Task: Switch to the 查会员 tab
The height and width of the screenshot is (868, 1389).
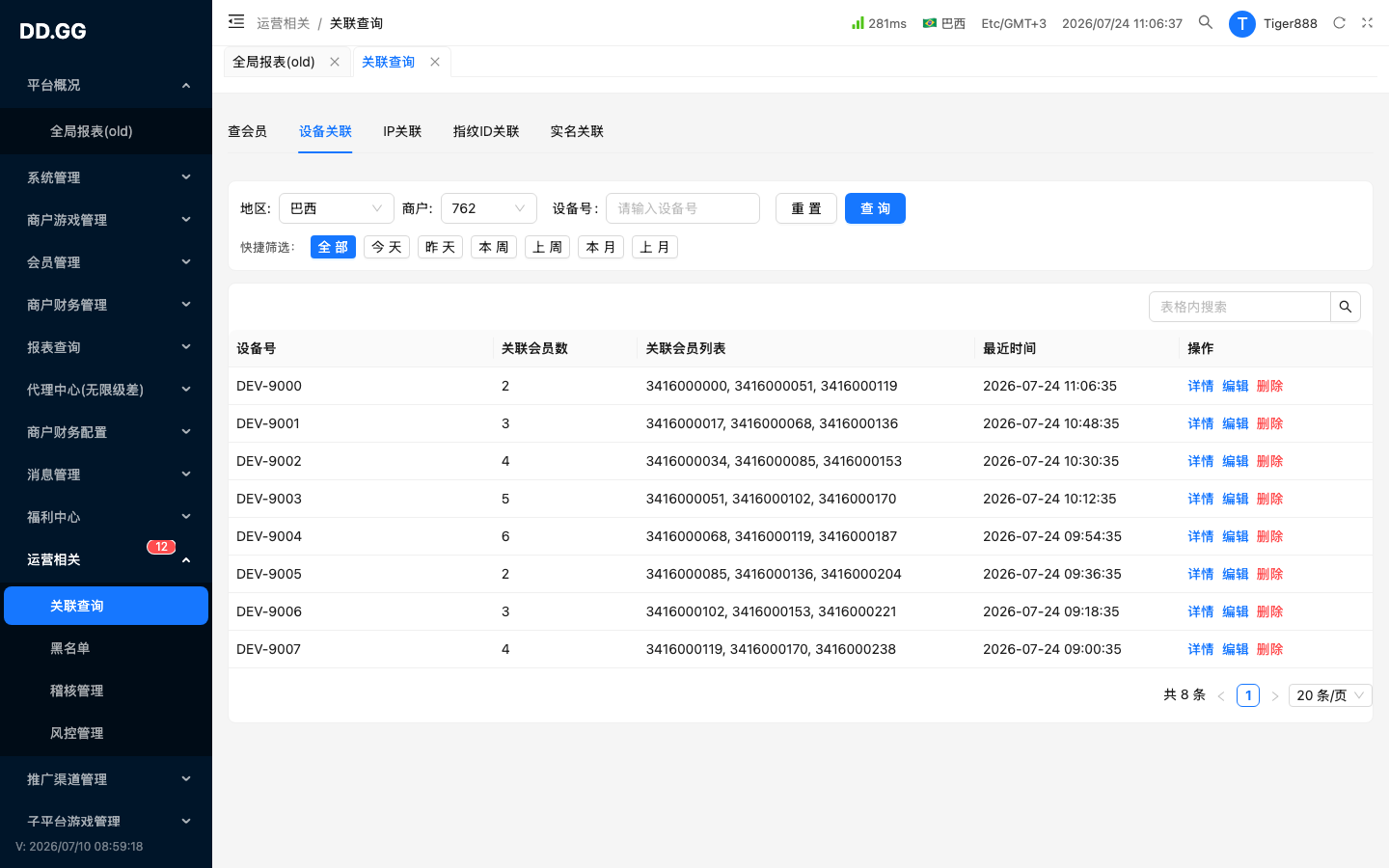Action: click(247, 131)
